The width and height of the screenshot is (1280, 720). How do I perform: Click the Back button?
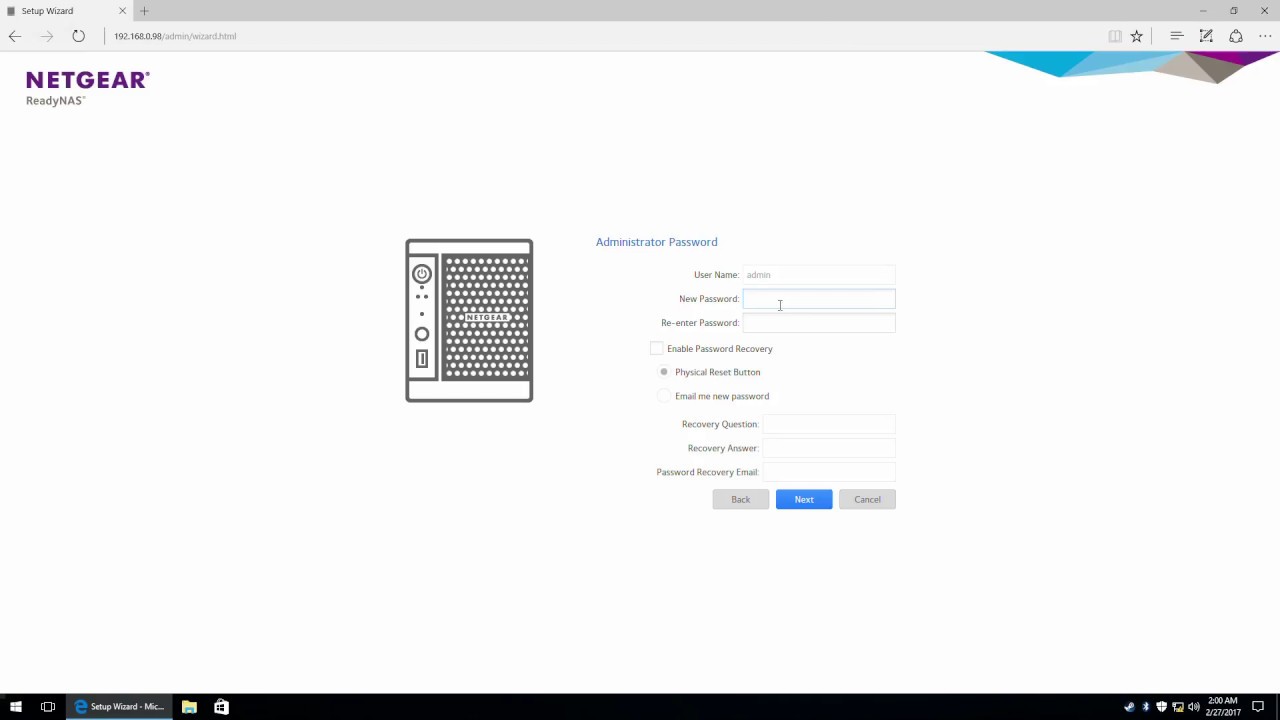click(741, 499)
